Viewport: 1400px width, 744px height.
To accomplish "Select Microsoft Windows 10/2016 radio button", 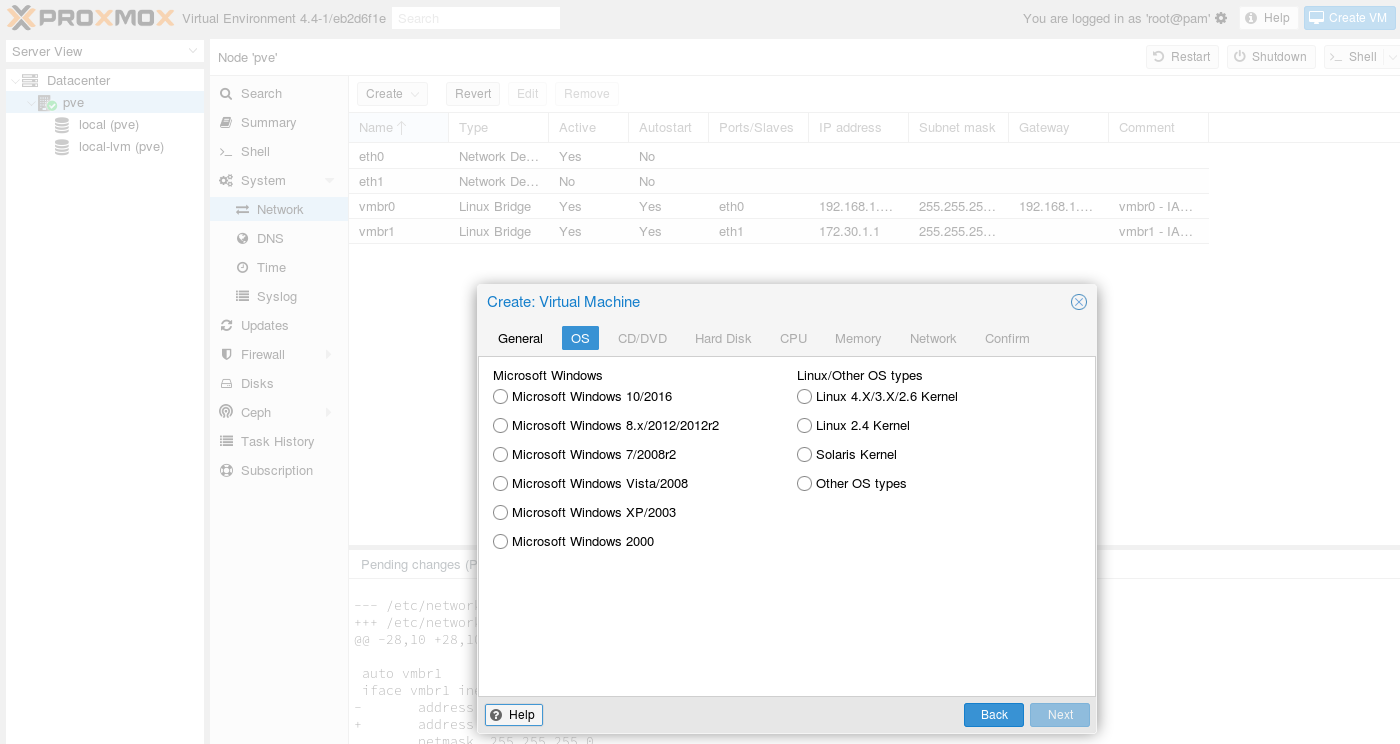I will point(500,397).
